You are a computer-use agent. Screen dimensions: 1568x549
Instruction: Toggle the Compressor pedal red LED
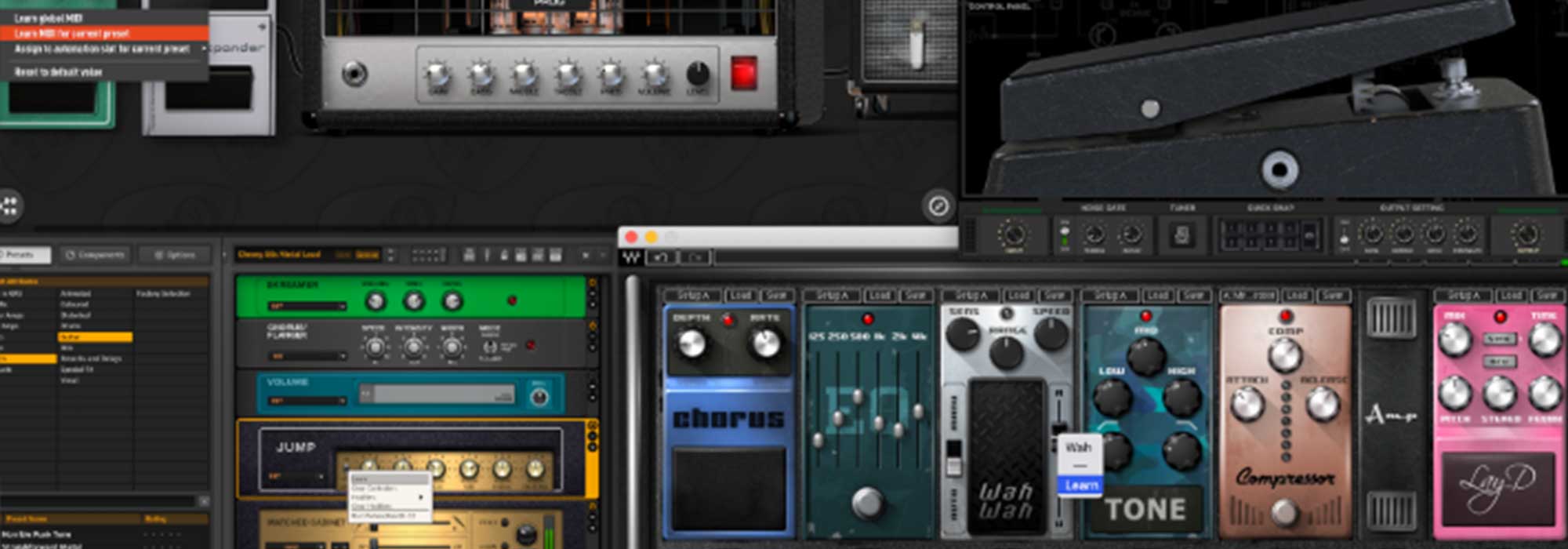point(1286,316)
